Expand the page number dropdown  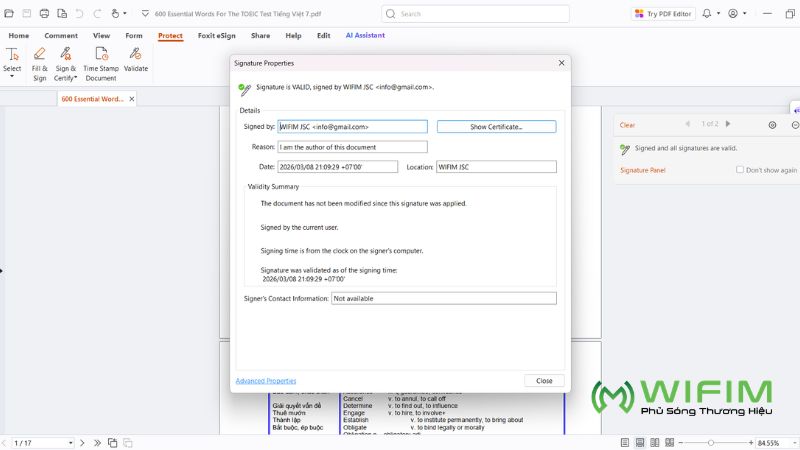70,442
